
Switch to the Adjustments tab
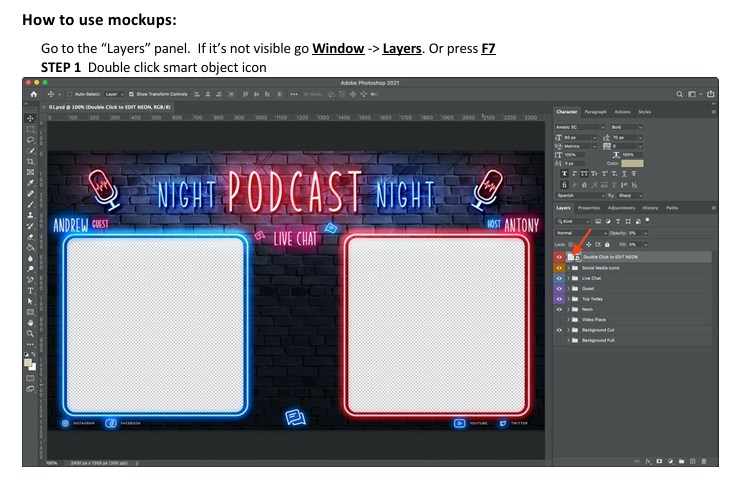pyautogui.click(x=621, y=208)
